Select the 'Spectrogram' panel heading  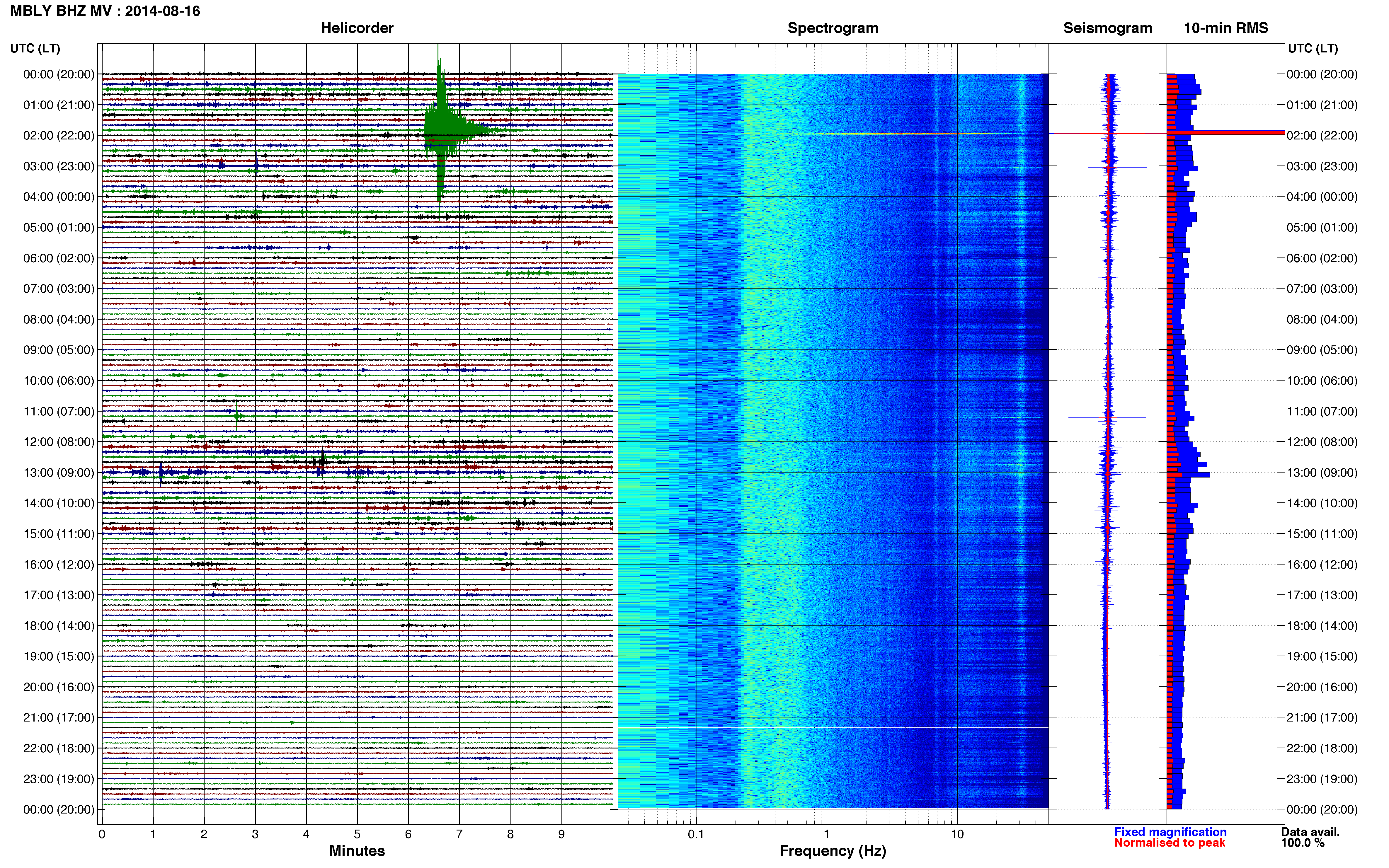[833, 28]
